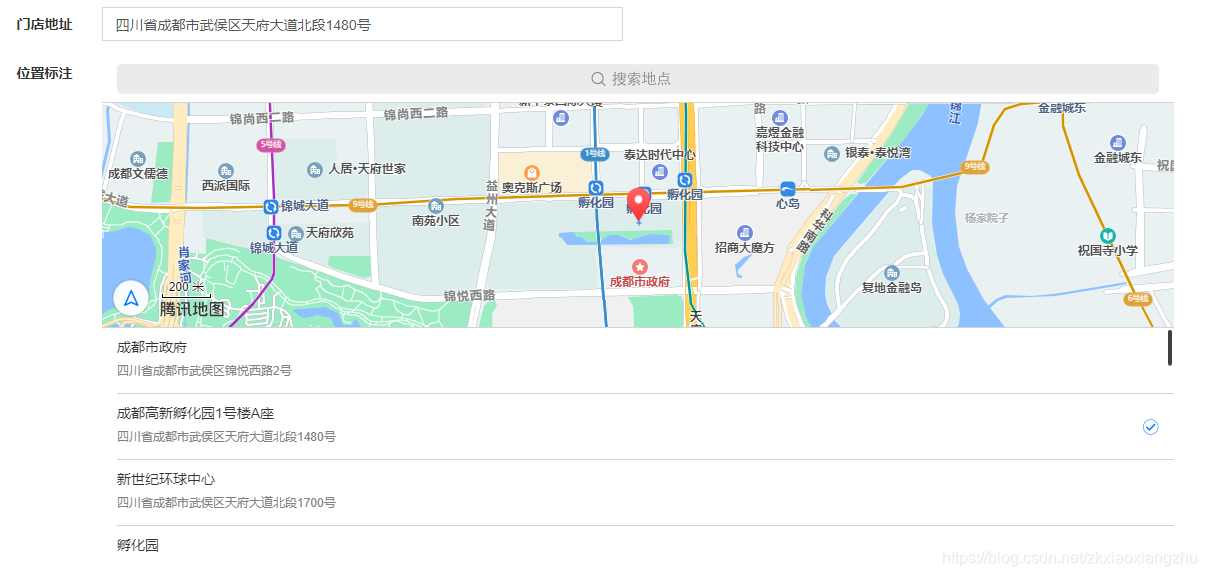The height and width of the screenshot is (576, 1206).
Task: Click the 腾讯地图 logo on map
Action: point(193,309)
